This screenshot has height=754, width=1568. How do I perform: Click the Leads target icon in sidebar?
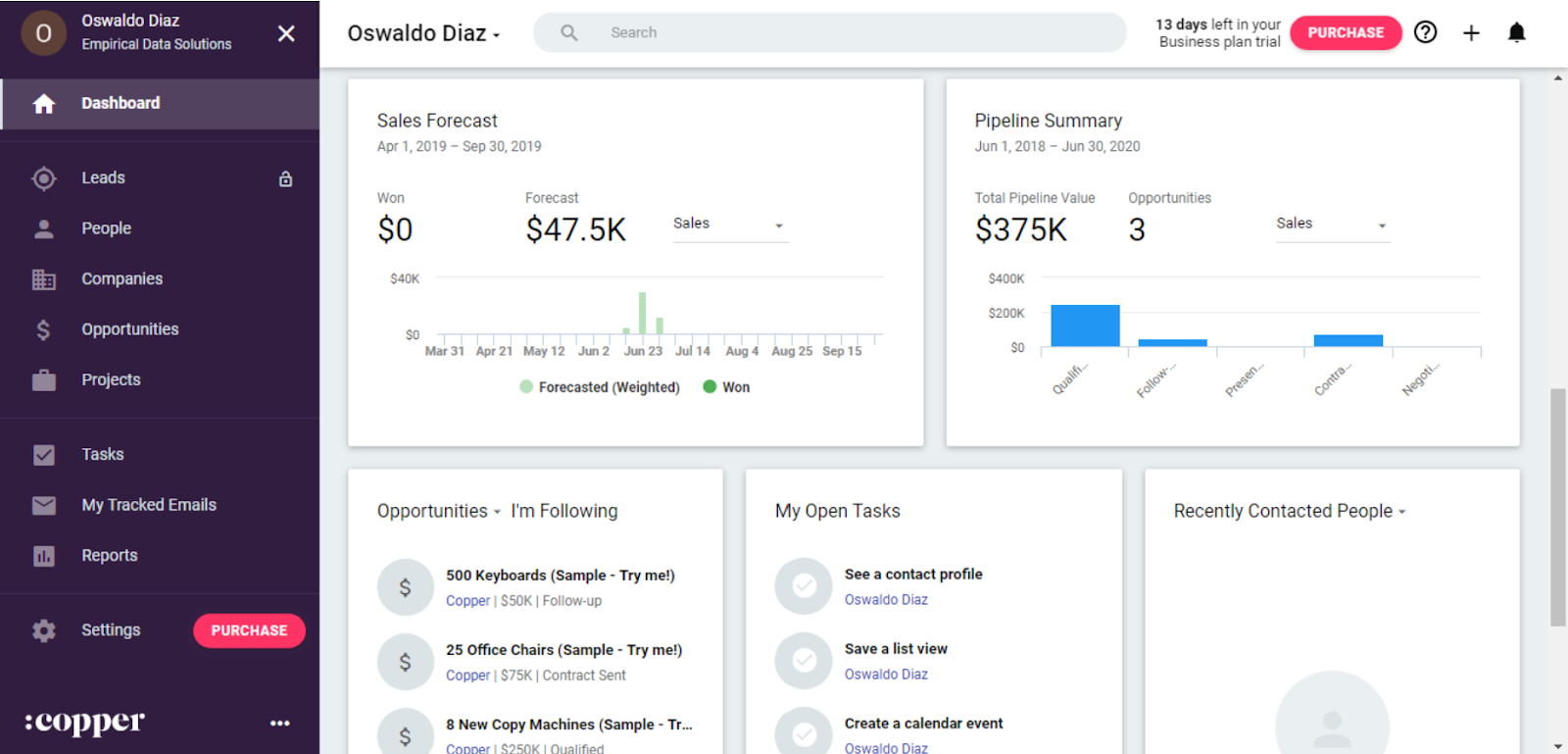(43, 178)
